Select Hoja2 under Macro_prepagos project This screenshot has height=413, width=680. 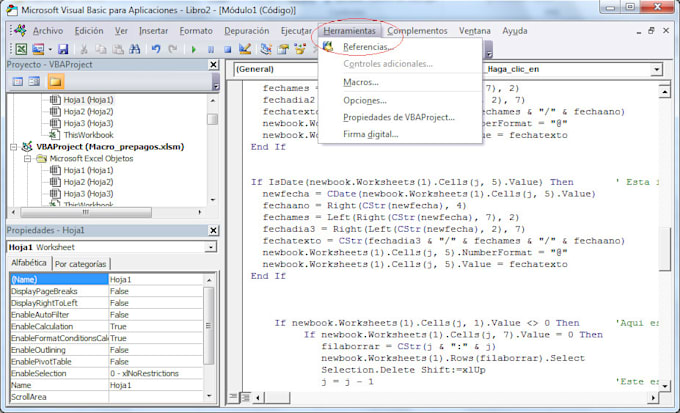87,182
